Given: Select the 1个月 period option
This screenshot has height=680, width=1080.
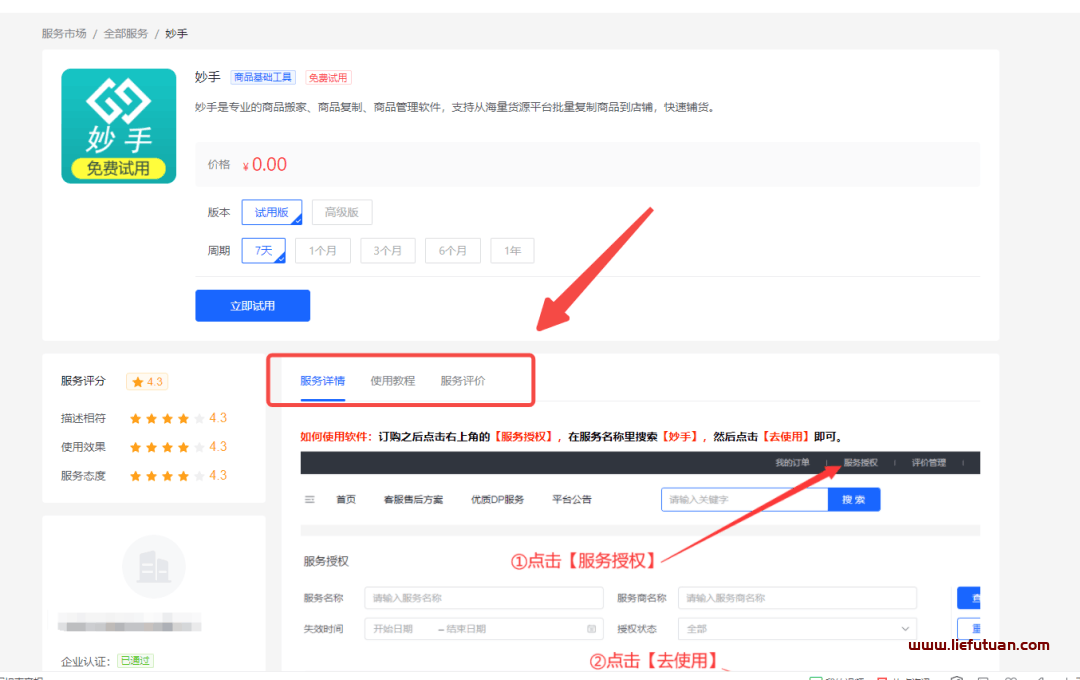Looking at the screenshot, I should (323, 250).
